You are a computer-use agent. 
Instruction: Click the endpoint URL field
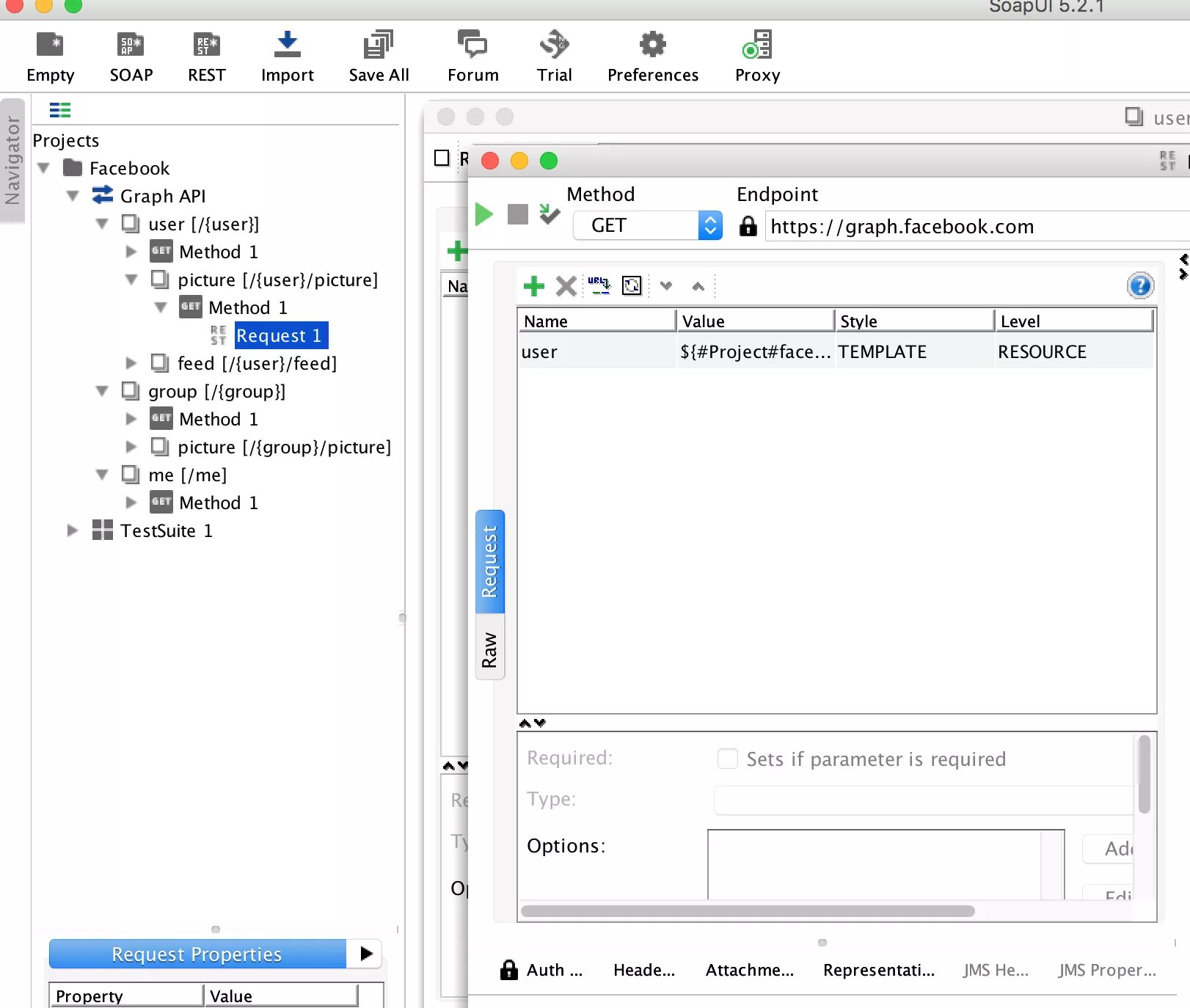[x=976, y=226]
